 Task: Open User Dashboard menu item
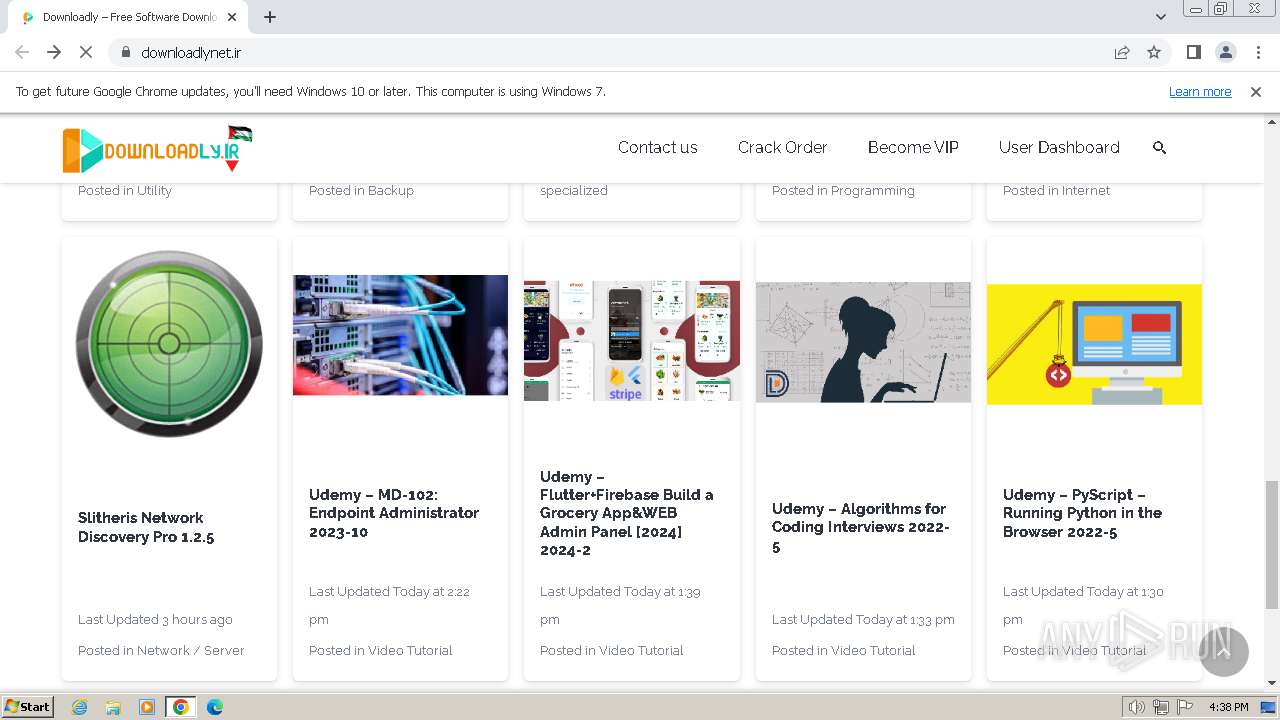1059,147
